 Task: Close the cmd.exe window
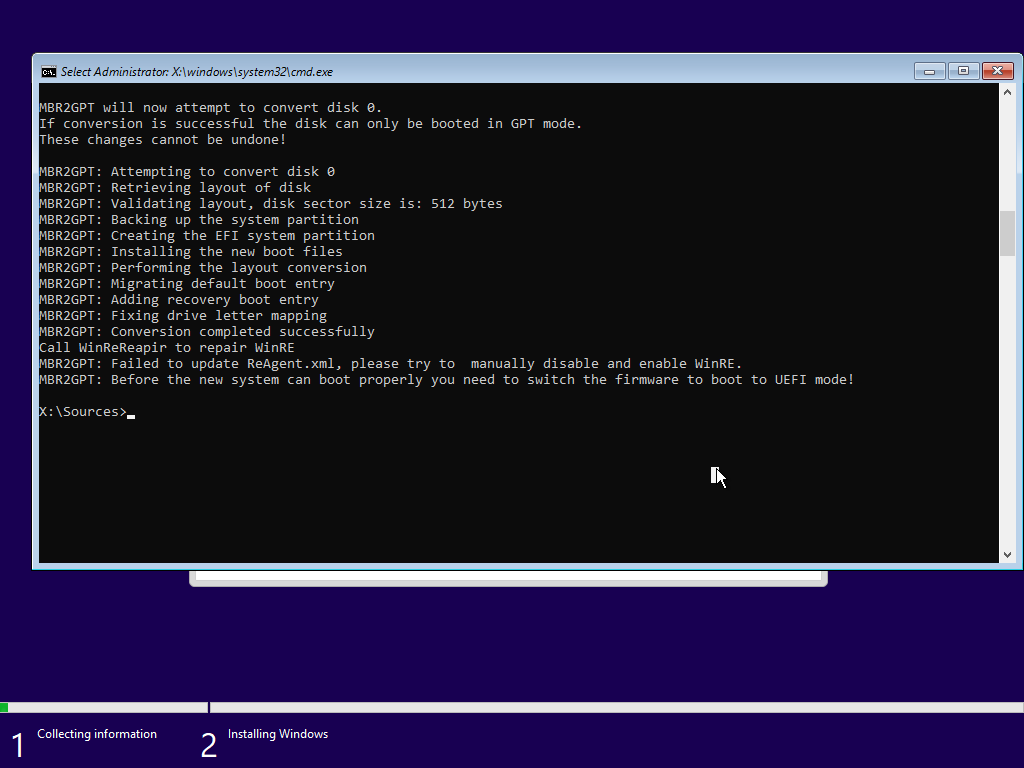click(997, 71)
